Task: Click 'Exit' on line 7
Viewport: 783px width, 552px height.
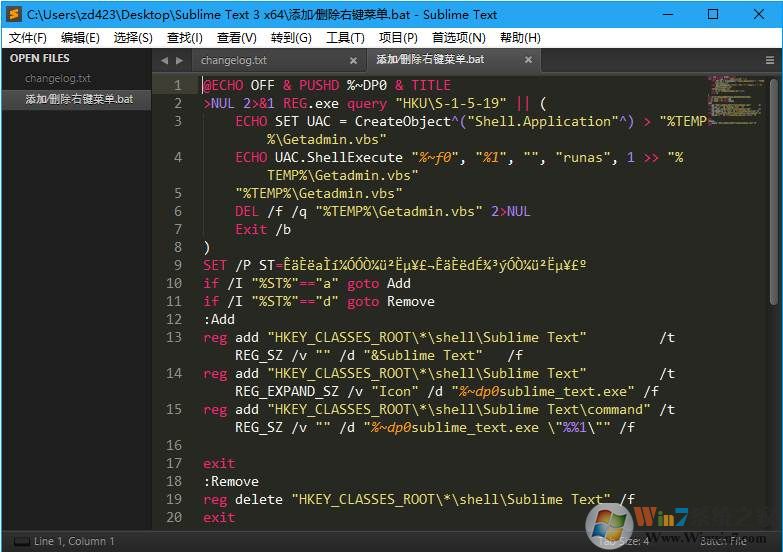Action: (251, 229)
